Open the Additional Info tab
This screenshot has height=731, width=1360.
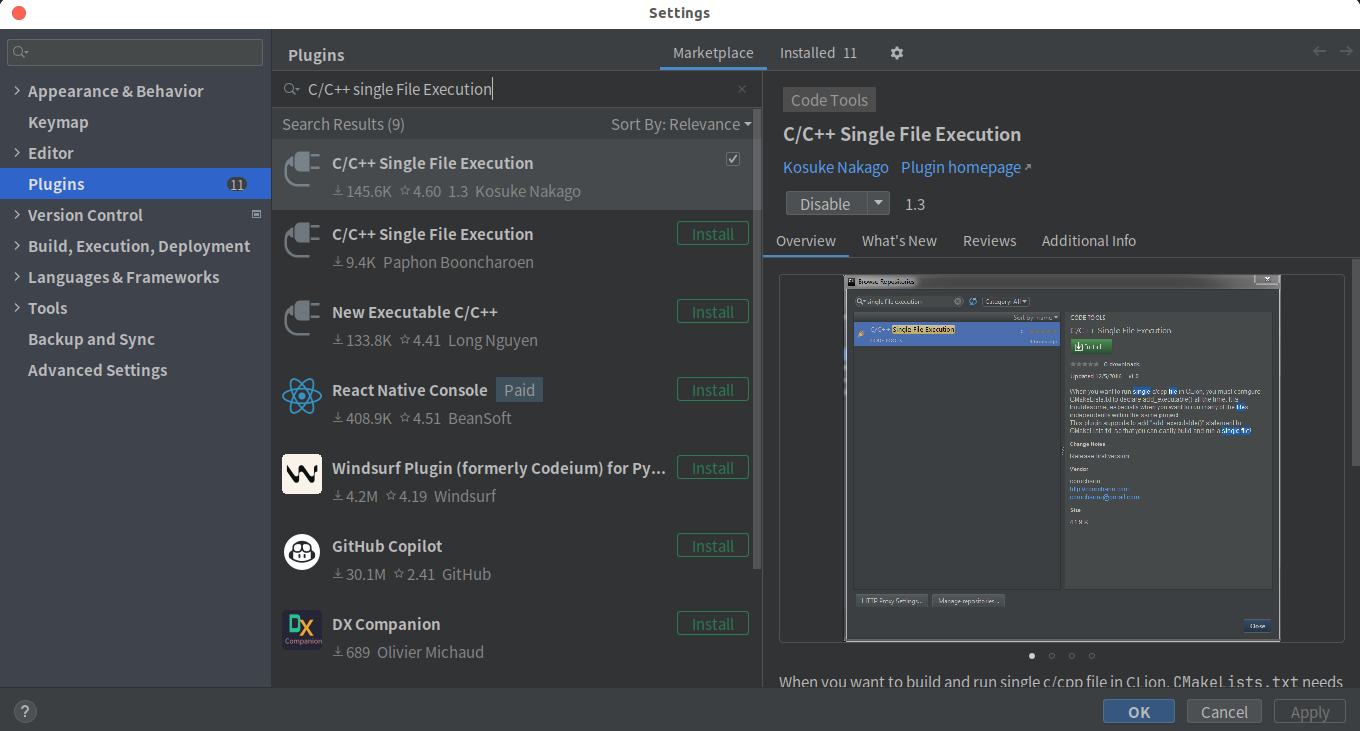tap(1088, 241)
